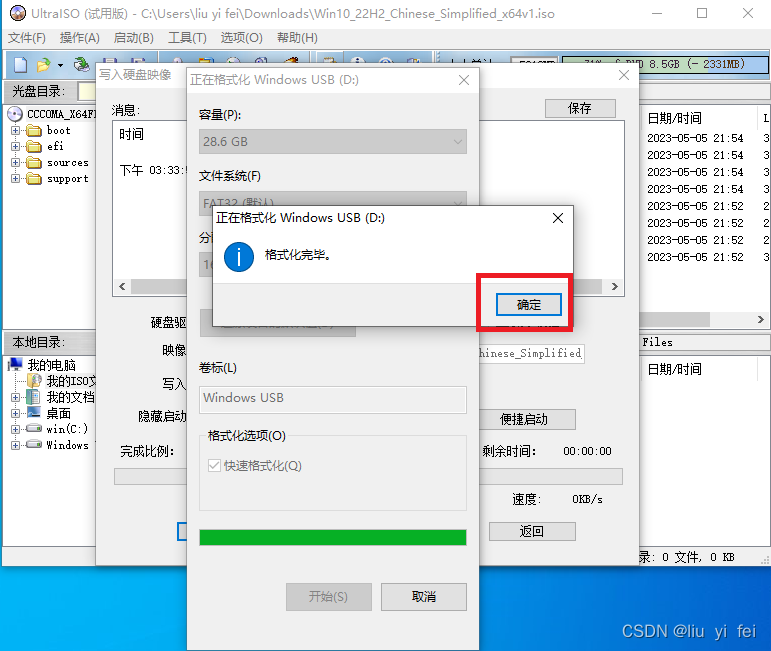
Task: Click right scroll arrow in message list
Action: pos(615,287)
